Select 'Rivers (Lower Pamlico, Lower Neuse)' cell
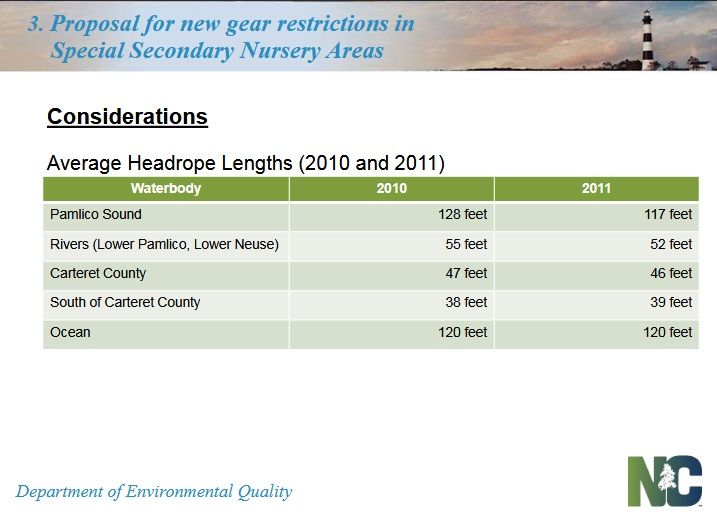This screenshot has height=521, width=717. [166, 246]
